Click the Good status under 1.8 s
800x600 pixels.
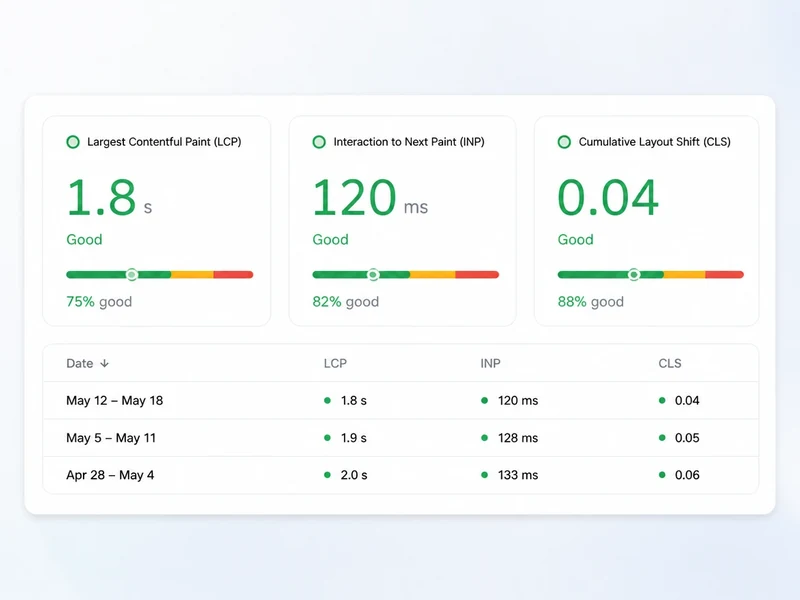[x=84, y=239]
